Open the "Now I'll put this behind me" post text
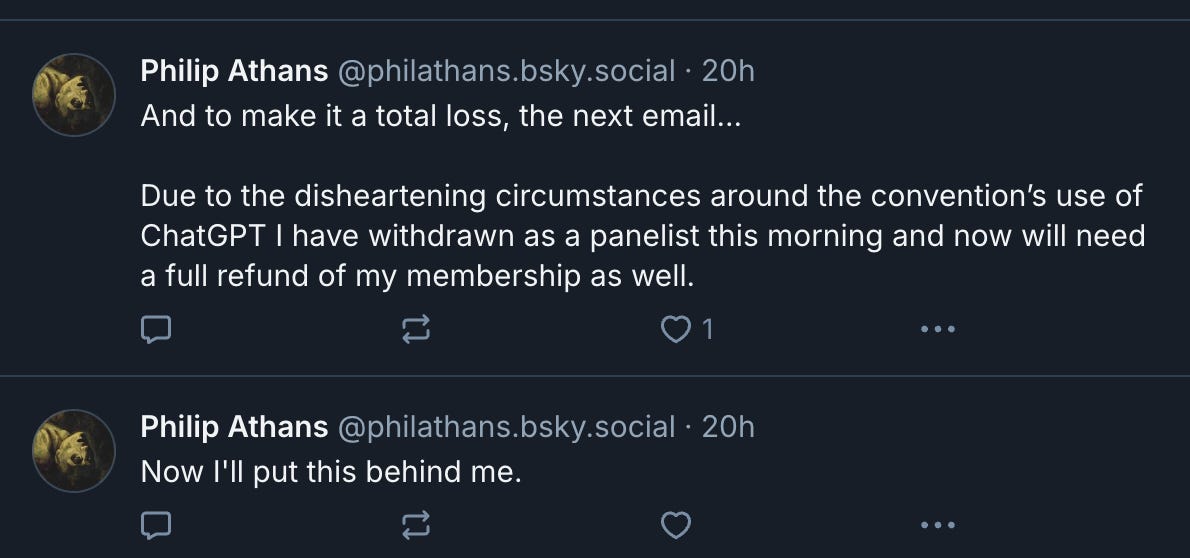This screenshot has width=1190, height=558. (331, 471)
